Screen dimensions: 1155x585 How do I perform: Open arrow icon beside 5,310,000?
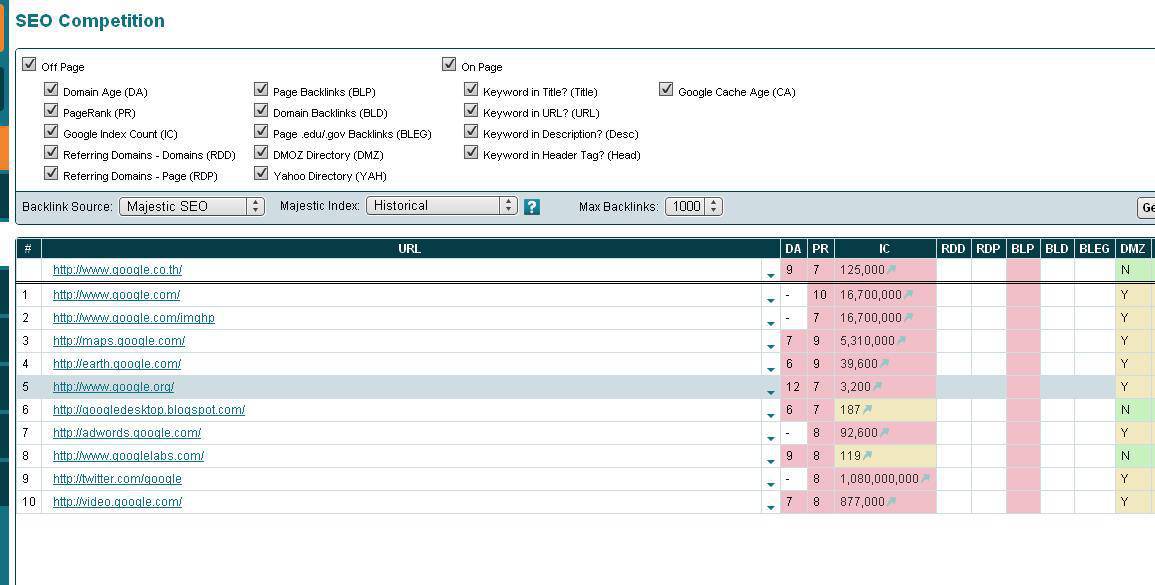point(902,340)
